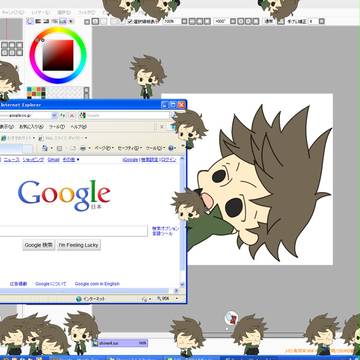The height and width of the screenshot is (360, 360).
Task: Click the Redo button in SAI's toolbar
Action: point(104,21)
